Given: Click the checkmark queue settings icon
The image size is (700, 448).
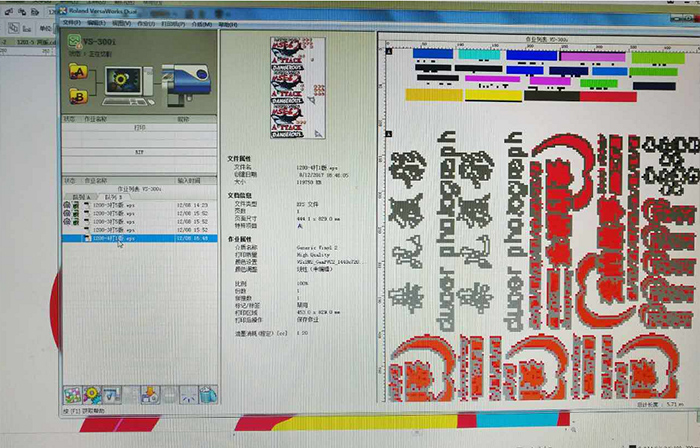Looking at the screenshot, I should click(112, 395).
